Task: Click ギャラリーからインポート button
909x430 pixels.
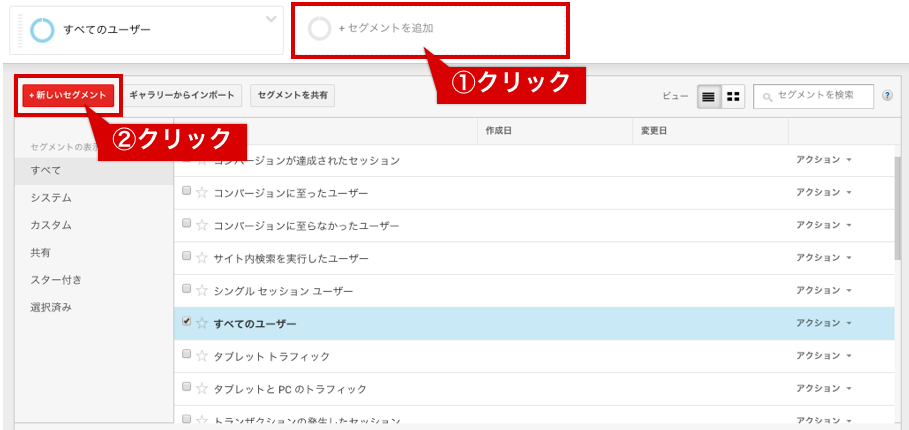Action: 182,95
